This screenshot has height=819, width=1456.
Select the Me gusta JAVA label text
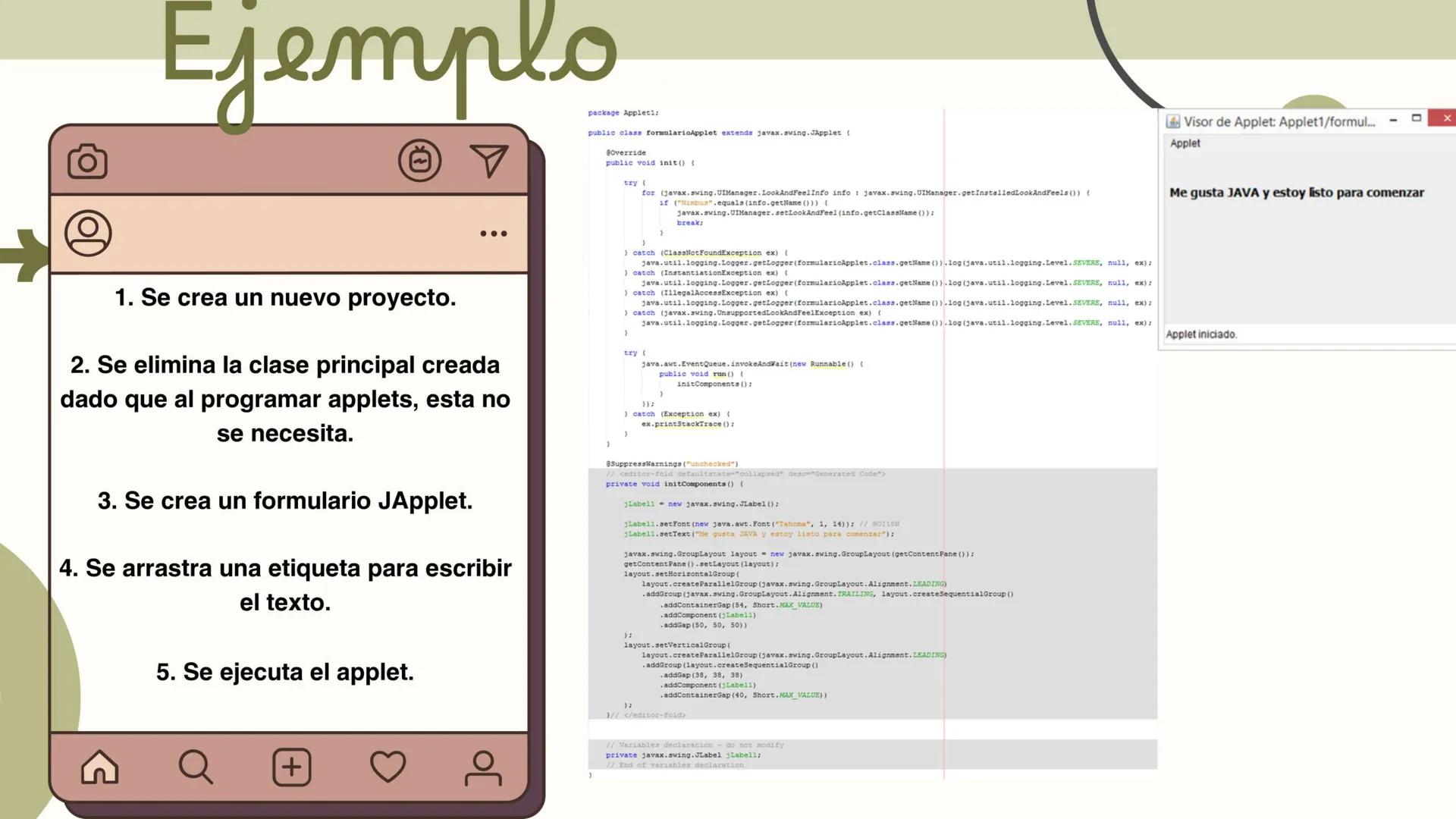(1297, 193)
